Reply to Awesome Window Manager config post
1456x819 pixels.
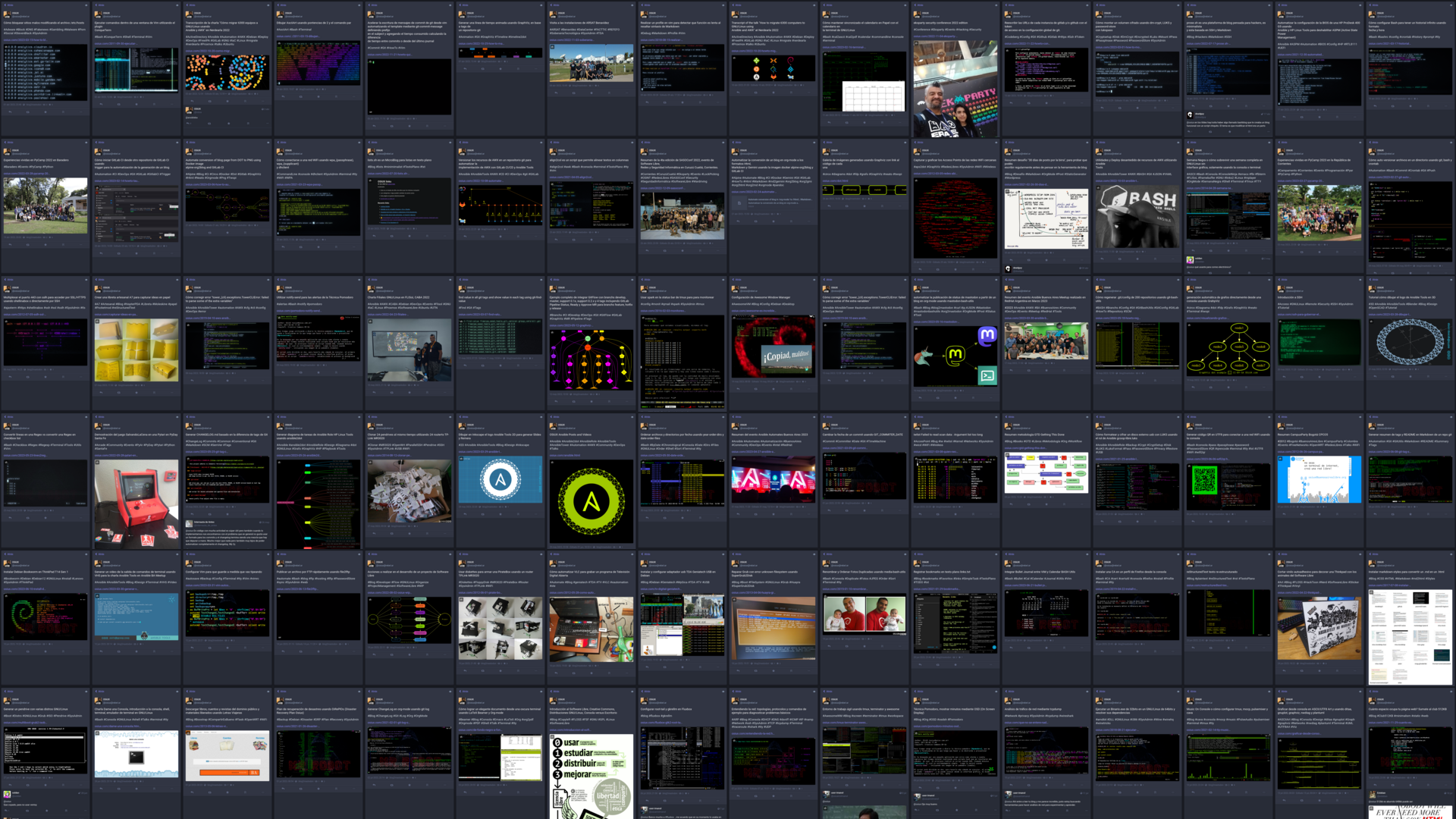(x=738, y=388)
